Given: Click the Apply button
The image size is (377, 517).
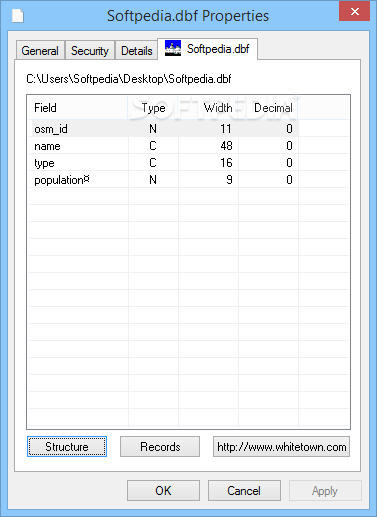Looking at the screenshot, I should [x=325, y=491].
